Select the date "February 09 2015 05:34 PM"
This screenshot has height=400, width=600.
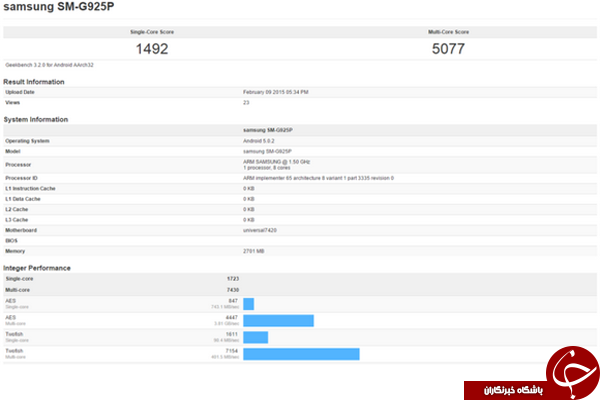(x=276, y=92)
